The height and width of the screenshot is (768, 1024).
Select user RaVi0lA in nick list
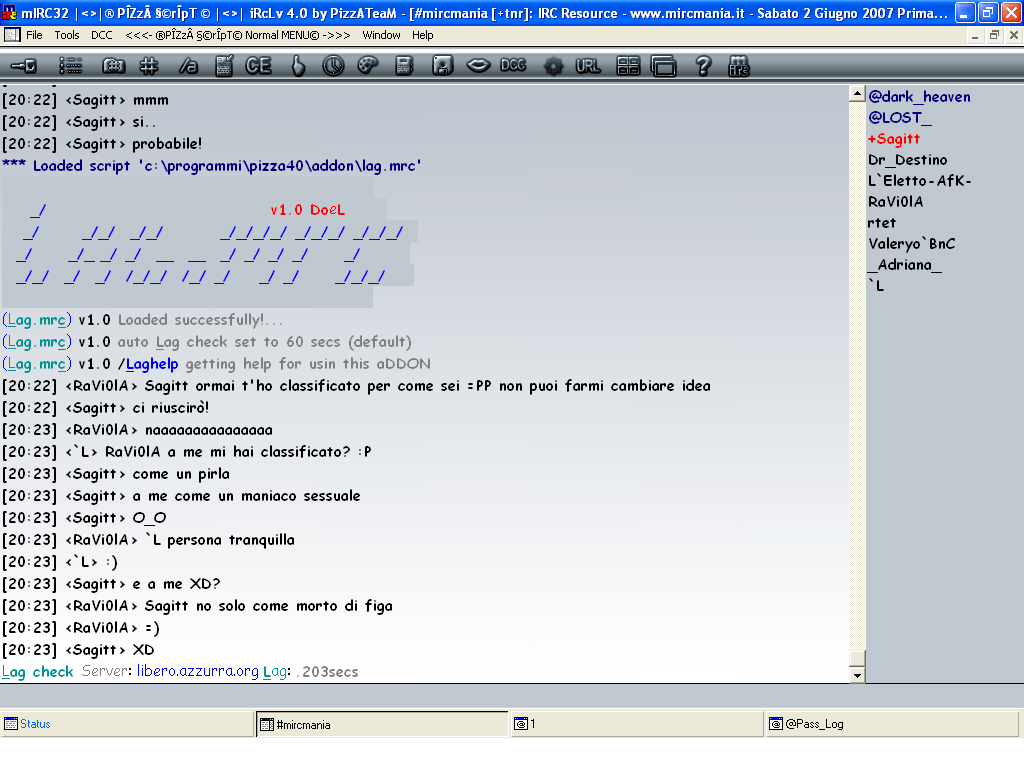[895, 202]
